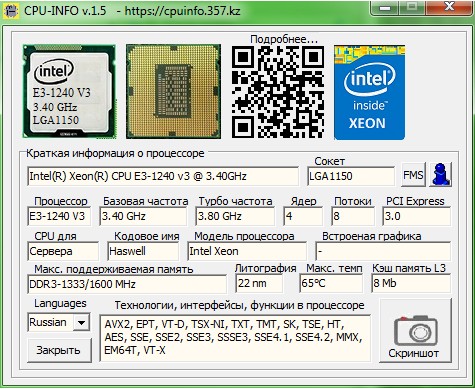Click the Технологии, интерфейсы, функции label
The height and width of the screenshot is (389, 475).
(239, 305)
